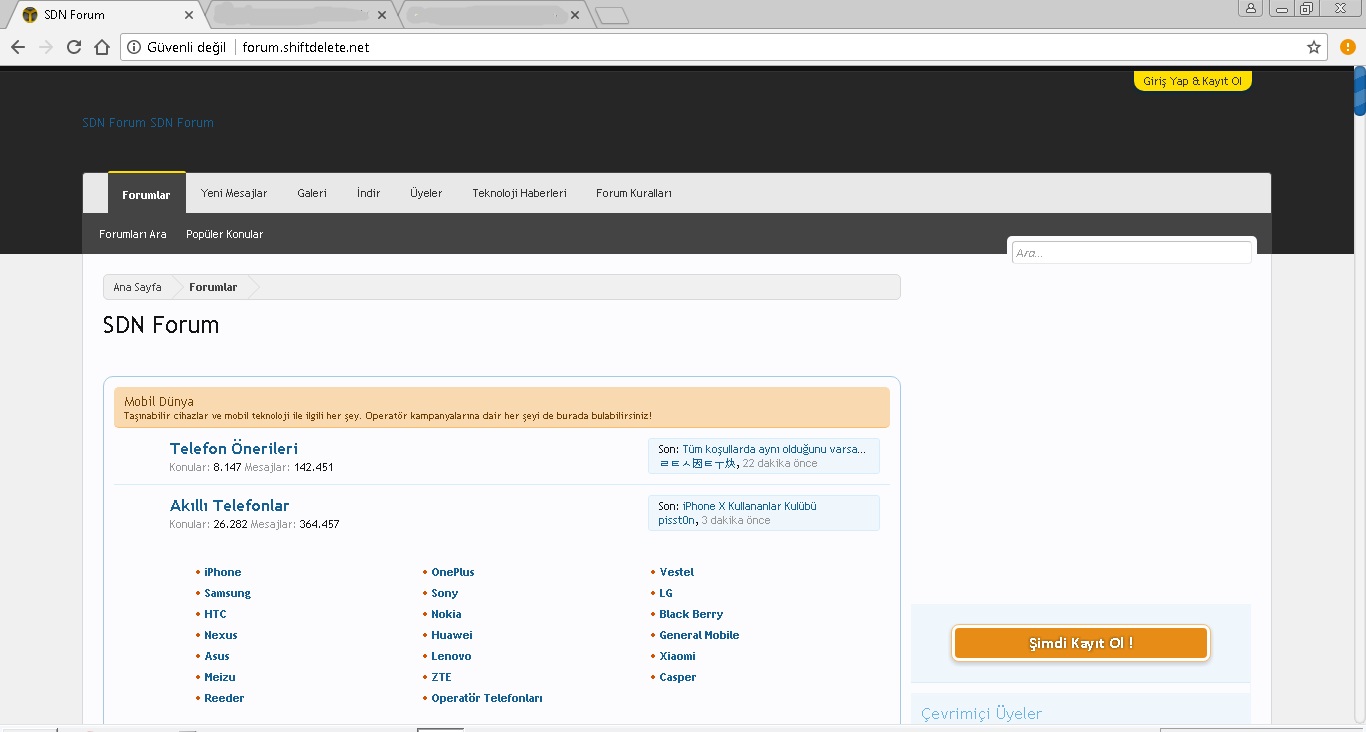Open the Xiaomi subforum
The height and width of the screenshot is (732, 1366).
[678, 656]
